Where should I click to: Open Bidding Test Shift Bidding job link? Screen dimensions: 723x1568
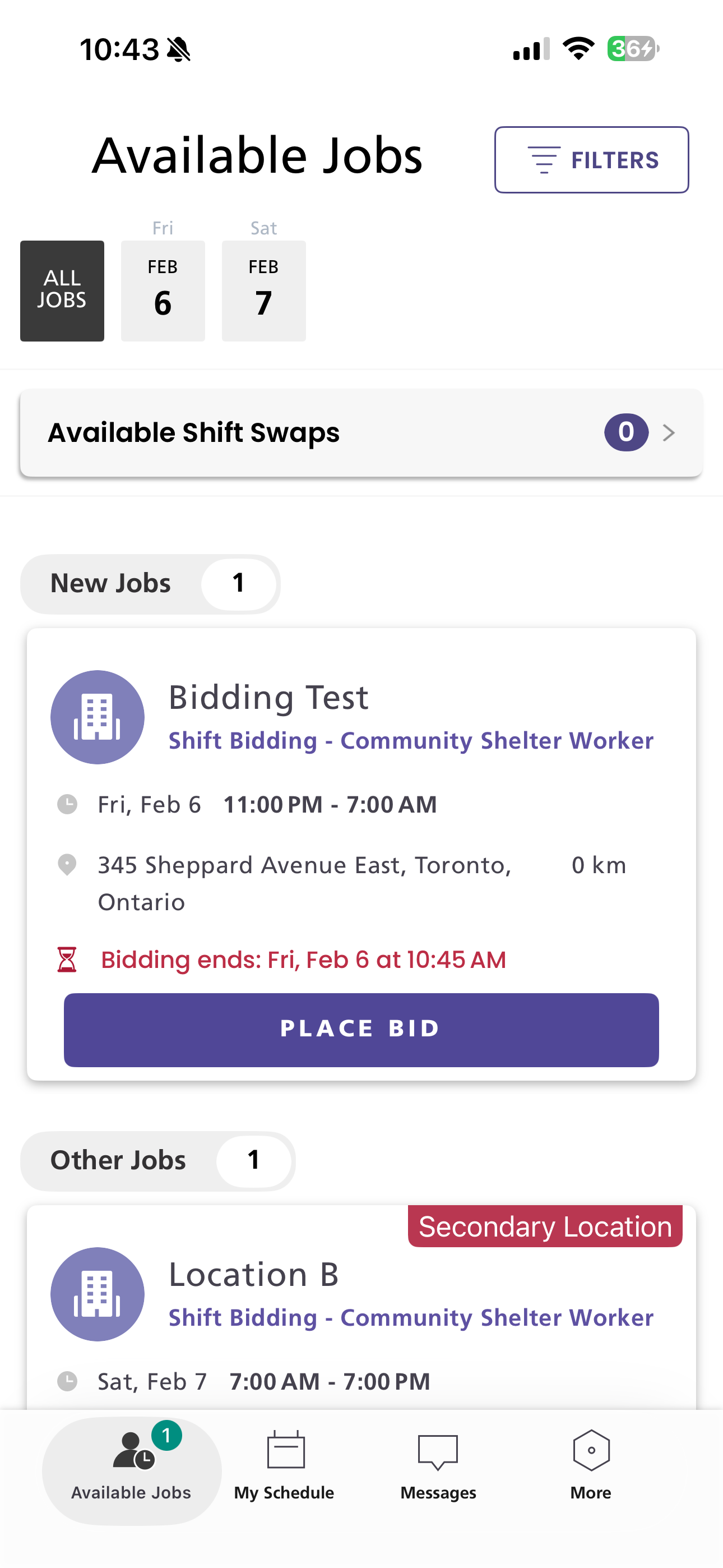tap(411, 741)
